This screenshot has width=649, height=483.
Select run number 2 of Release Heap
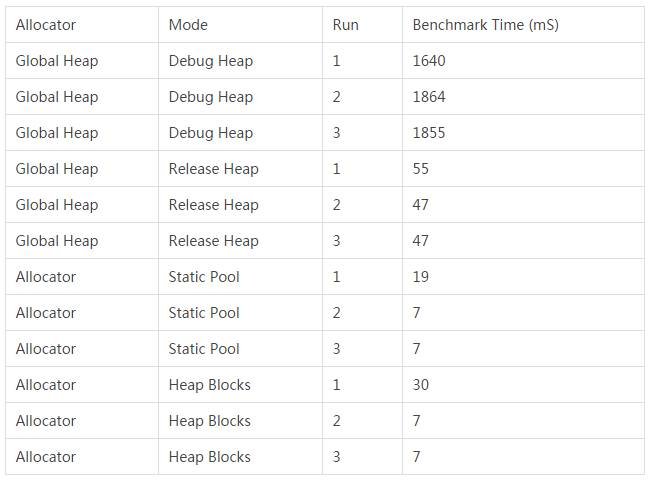[337, 205]
